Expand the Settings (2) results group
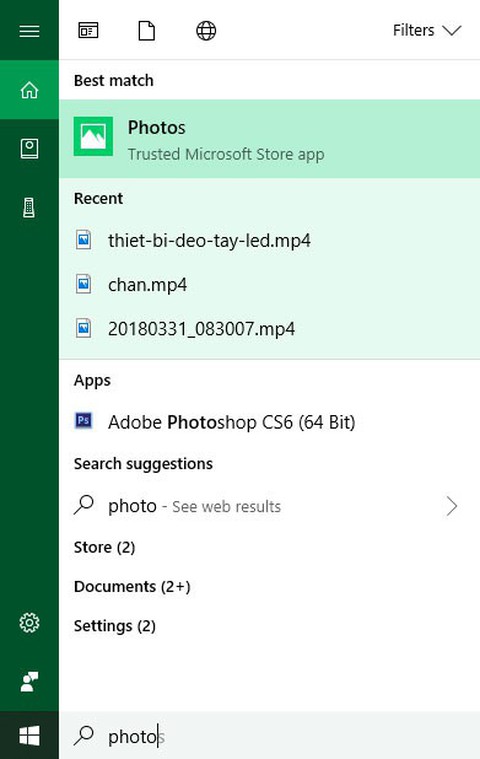 115,626
